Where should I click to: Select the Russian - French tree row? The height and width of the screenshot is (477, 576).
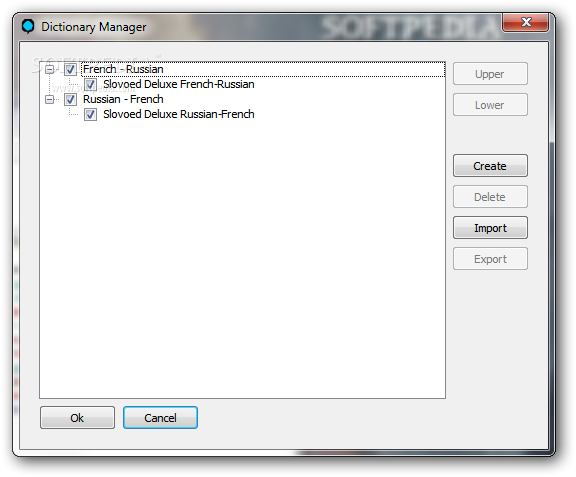pyautogui.click(x=123, y=99)
